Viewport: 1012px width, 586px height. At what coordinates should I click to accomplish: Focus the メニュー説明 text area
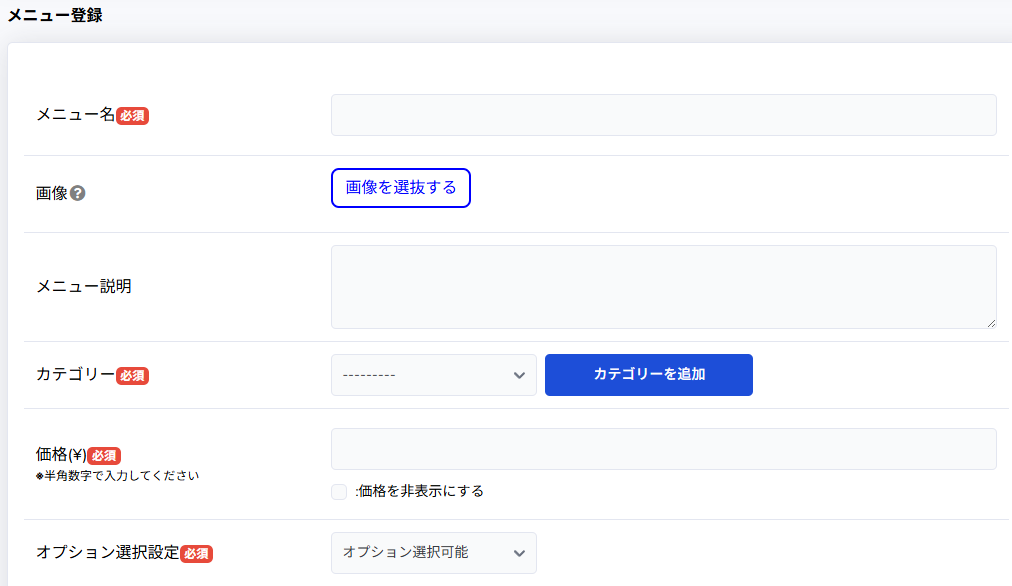click(663, 286)
